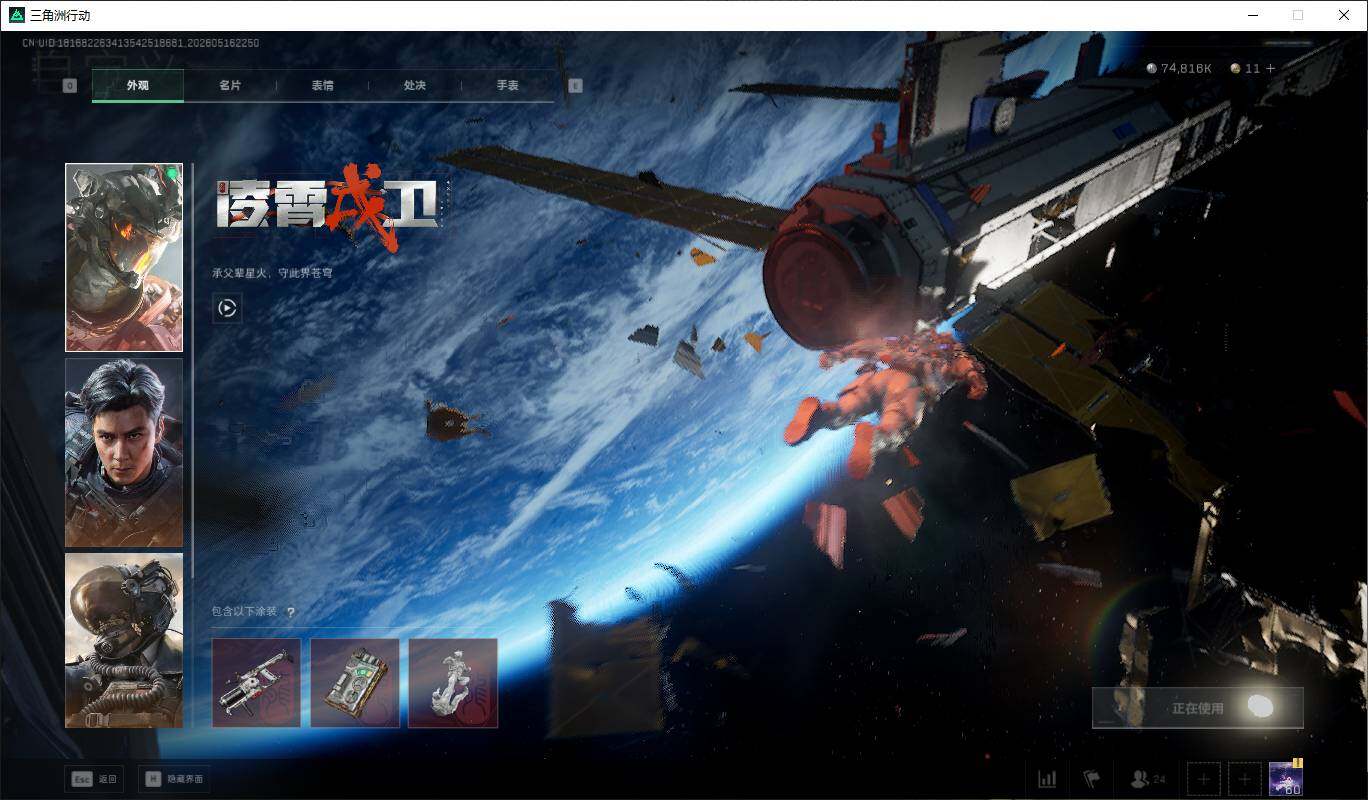Click the Q previous-tab key hint

pyautogui.click(x=70, y=86)
